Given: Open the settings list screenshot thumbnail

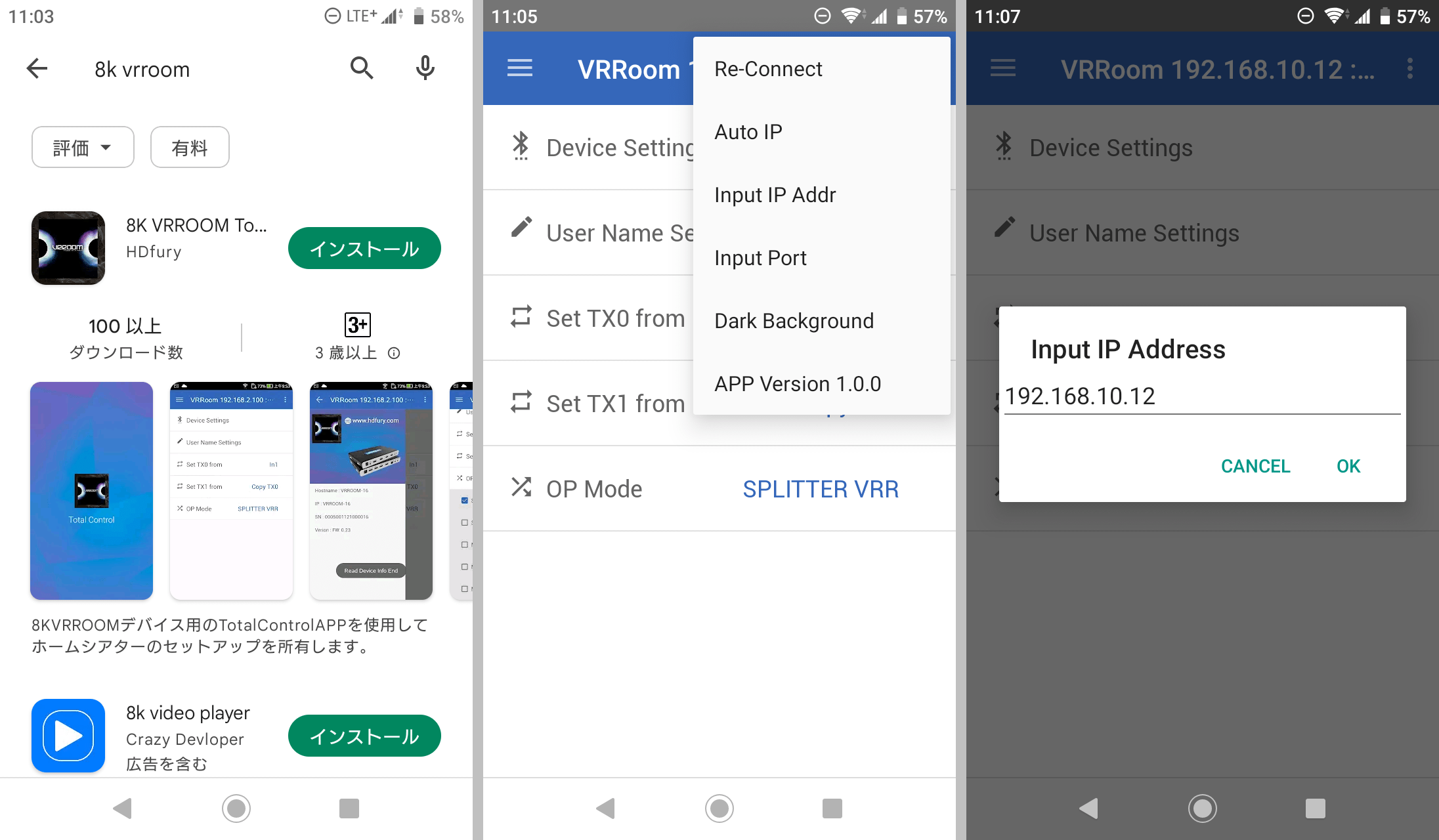Looking at the screenshot, I should [231, 491].
